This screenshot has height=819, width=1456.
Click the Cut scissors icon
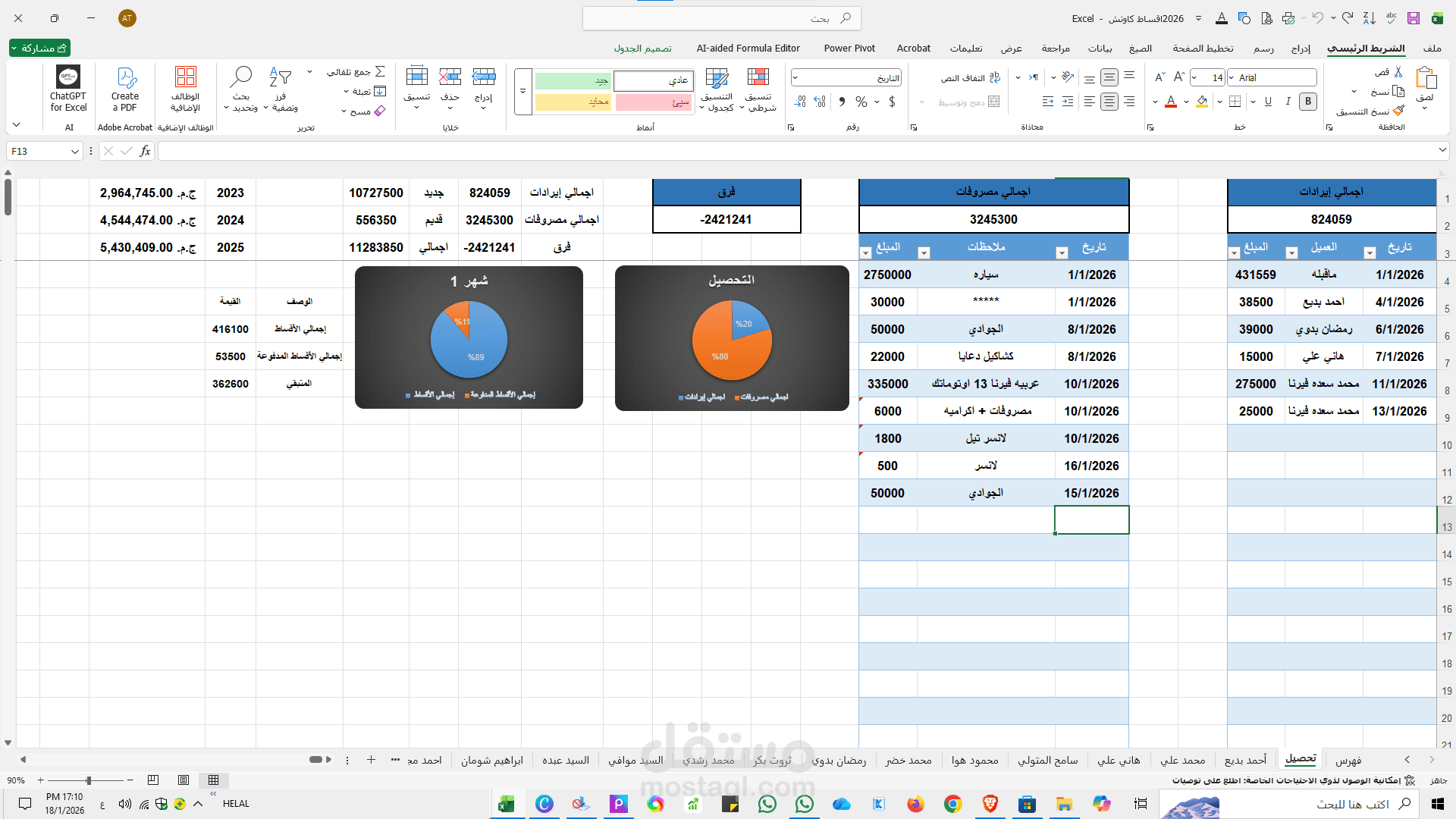tap(1398, 72)
